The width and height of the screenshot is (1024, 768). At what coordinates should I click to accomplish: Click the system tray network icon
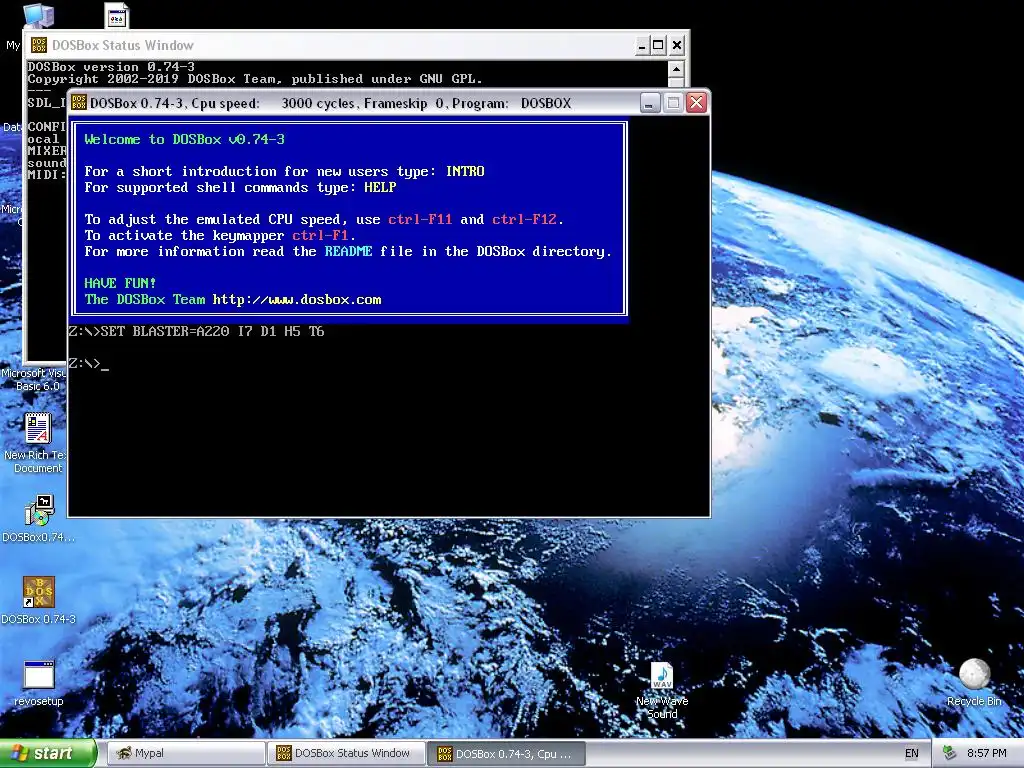pyautogui.click(x=950, y=753)
